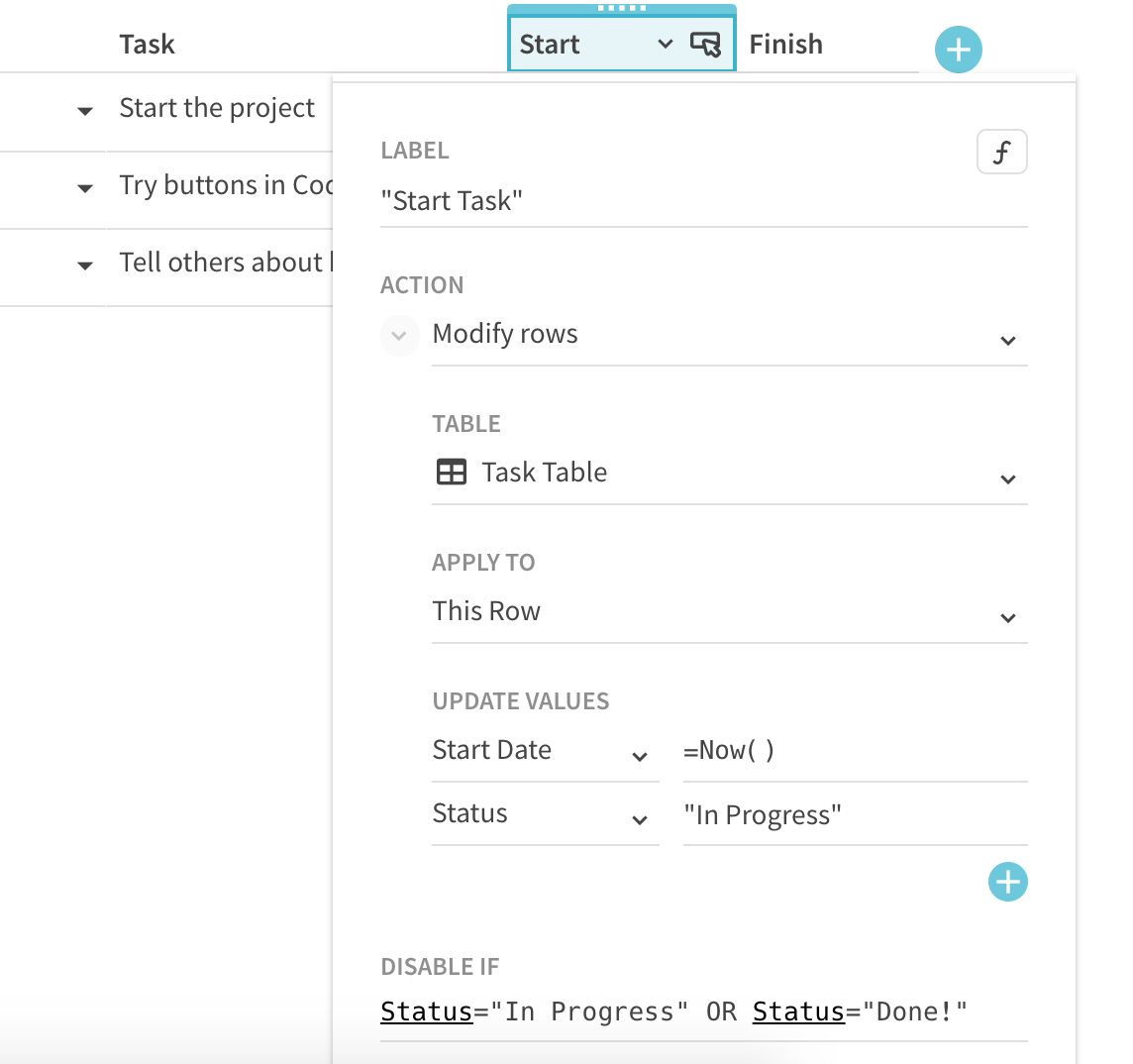Expand row menu for Try buttons row
The image size is (1133, 1064).
pyautogui.click(x=85, y=188)
